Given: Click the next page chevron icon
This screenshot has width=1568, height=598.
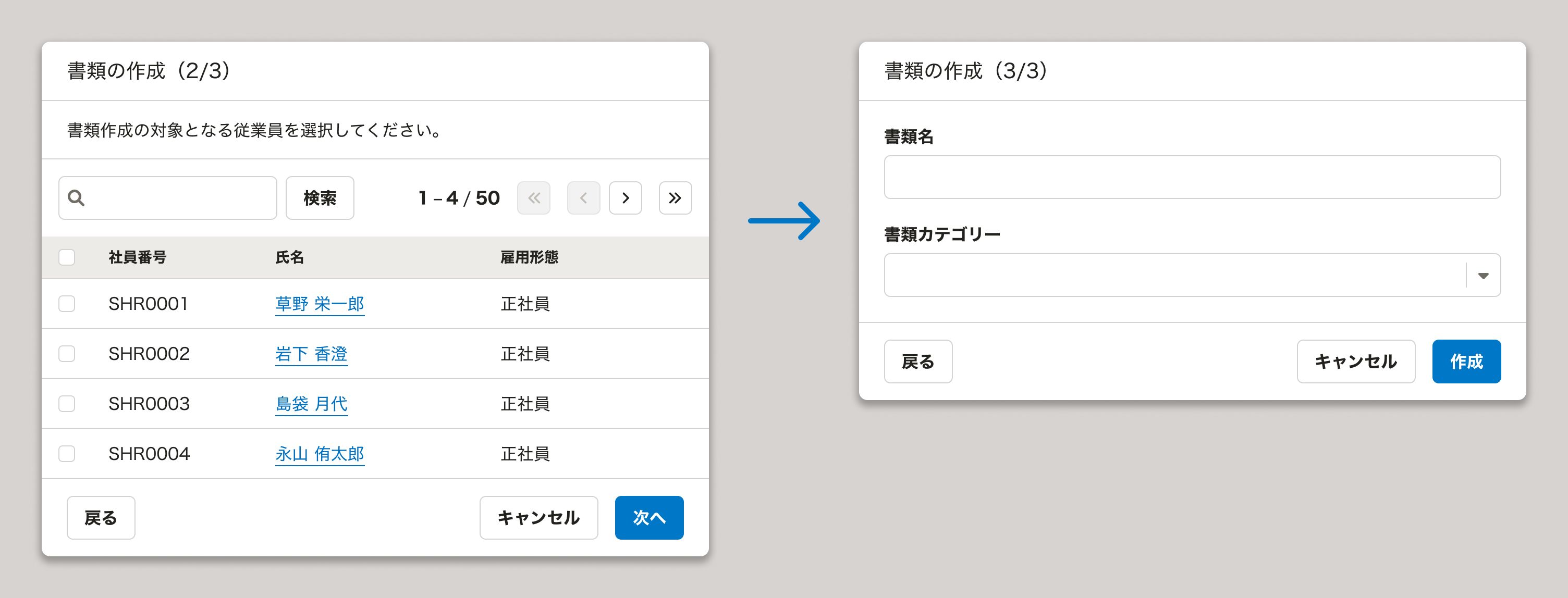Looking at the screenshot, I should pyautogui.click(x=625, y=198).
